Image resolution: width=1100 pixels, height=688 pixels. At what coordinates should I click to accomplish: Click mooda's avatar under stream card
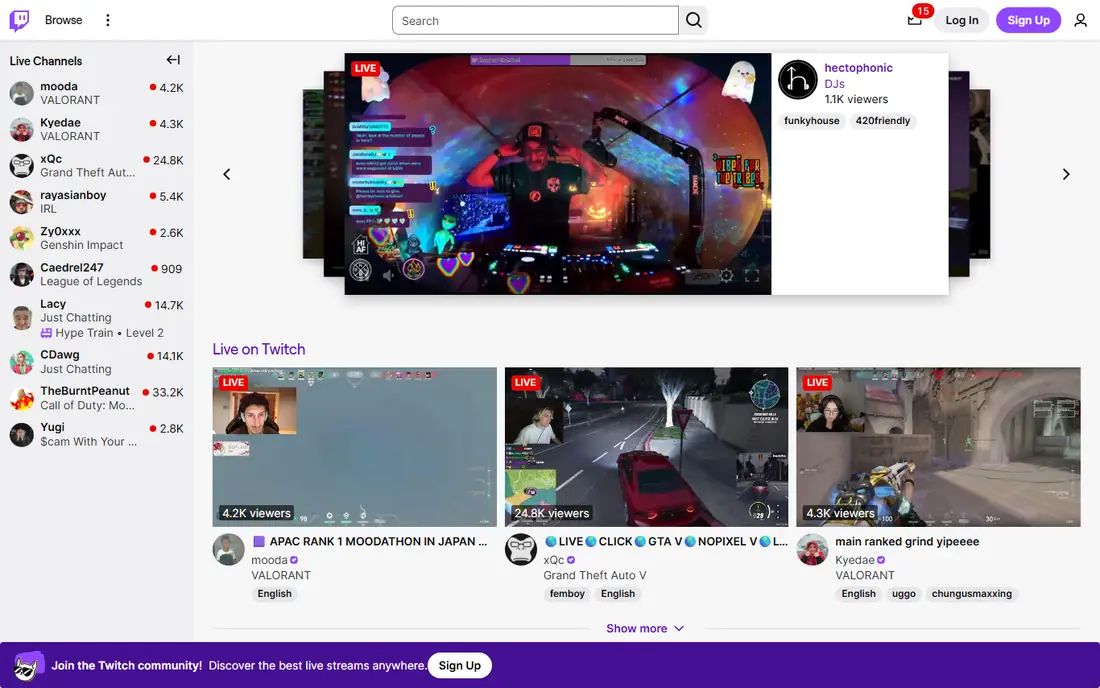[x=229, y=549]
